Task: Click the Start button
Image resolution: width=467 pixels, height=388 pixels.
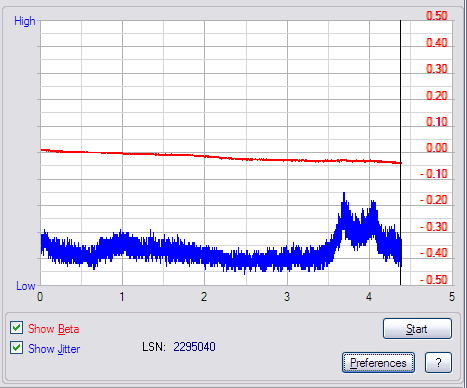Action: pos(417,329)
